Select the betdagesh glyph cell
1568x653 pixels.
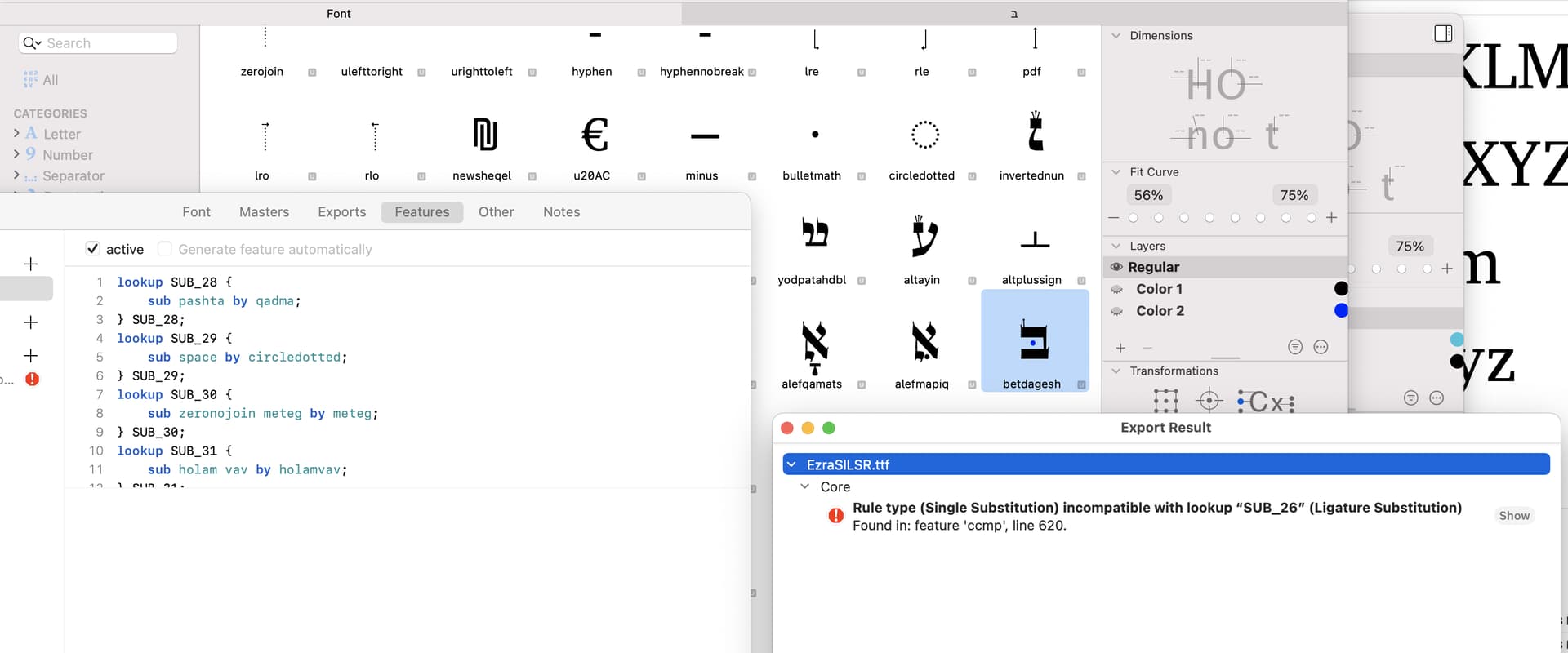1034,341
